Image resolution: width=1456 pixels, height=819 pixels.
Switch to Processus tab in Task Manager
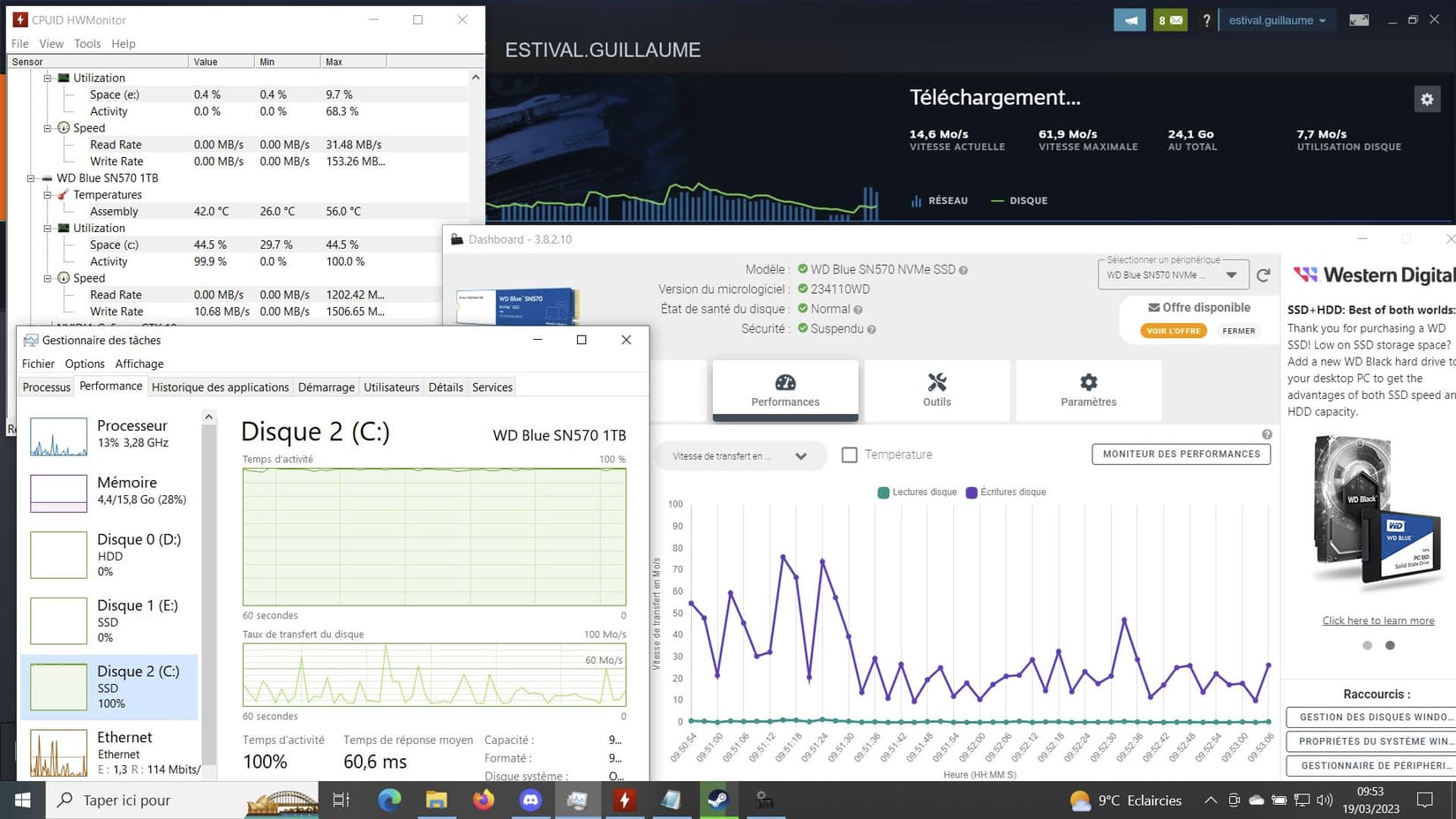point(46,387)
